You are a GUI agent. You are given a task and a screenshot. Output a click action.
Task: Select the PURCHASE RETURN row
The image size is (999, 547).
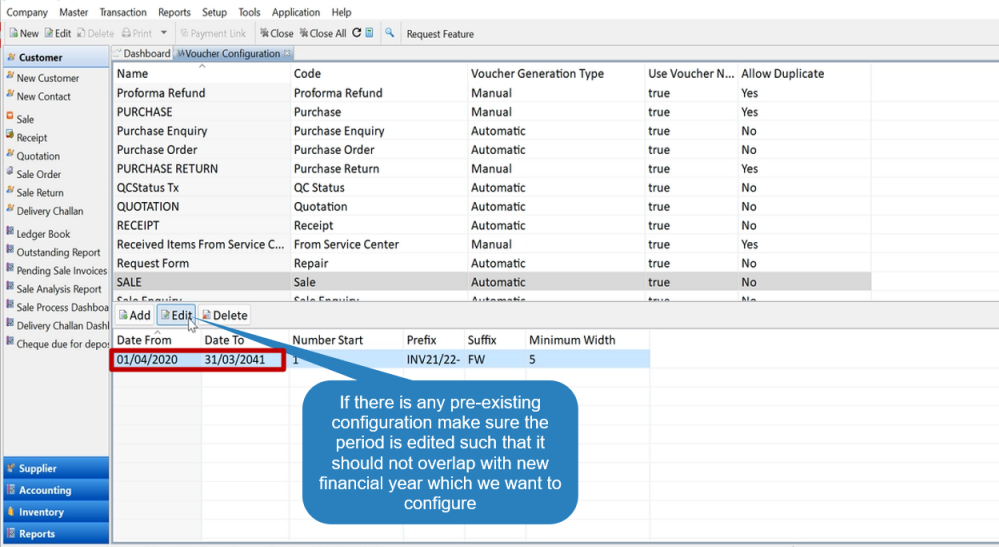[492, 169]
